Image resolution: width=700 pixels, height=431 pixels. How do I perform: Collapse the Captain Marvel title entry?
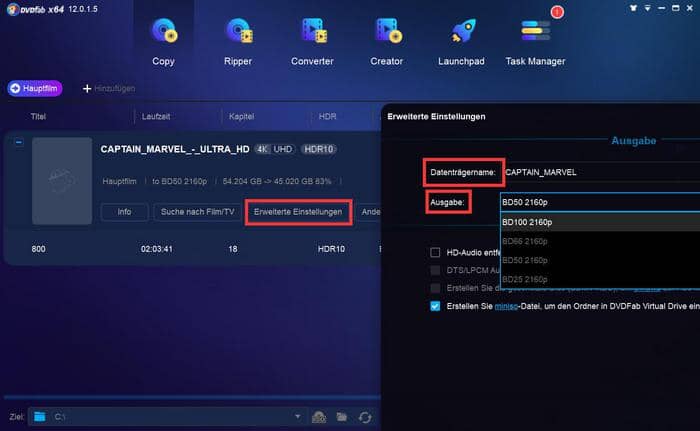point(19,142)
